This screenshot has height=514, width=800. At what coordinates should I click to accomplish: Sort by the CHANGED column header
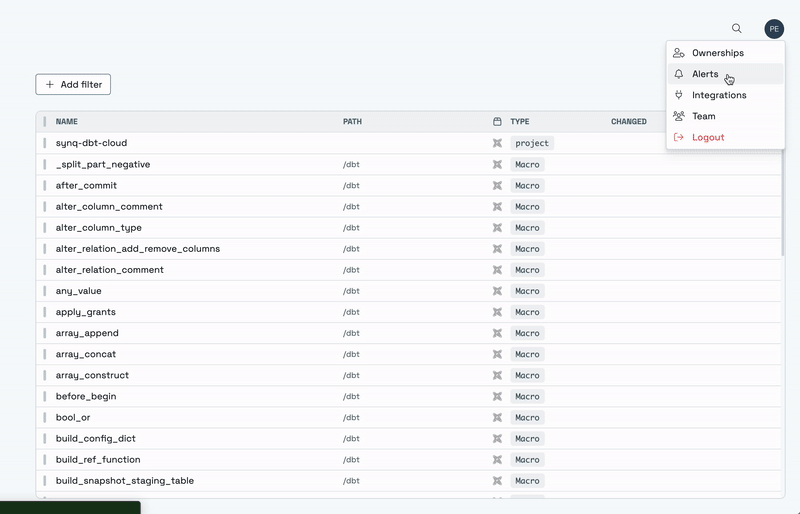point(629,121)
